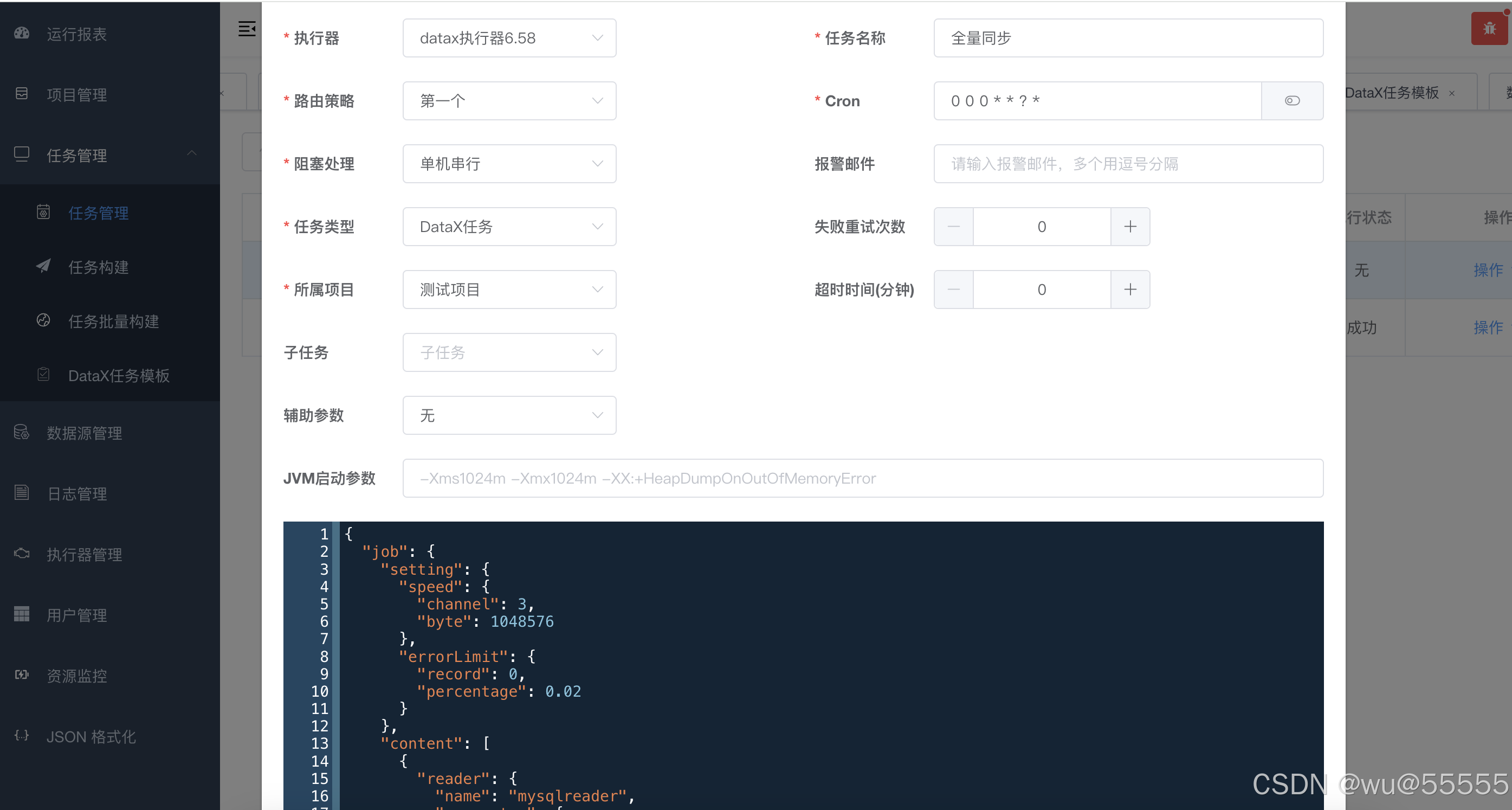Decrease 超时时间 with minus button
This screenshot has width=1512, height=810.
(x=953, y=290)
